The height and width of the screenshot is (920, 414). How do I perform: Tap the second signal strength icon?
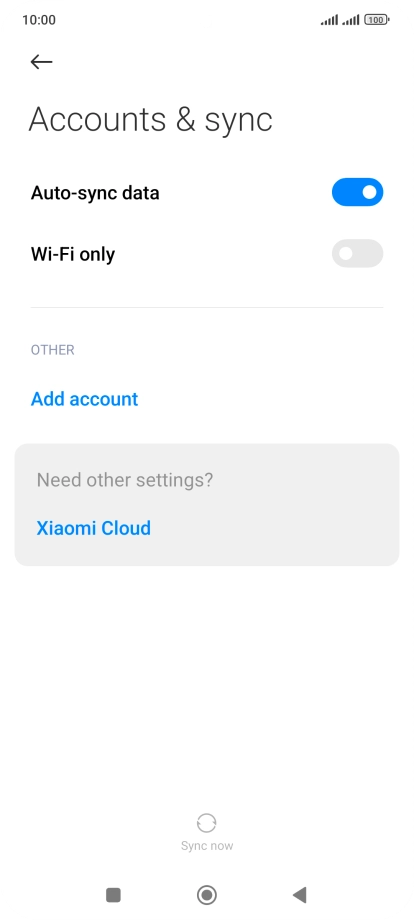(x=351, y=21)
